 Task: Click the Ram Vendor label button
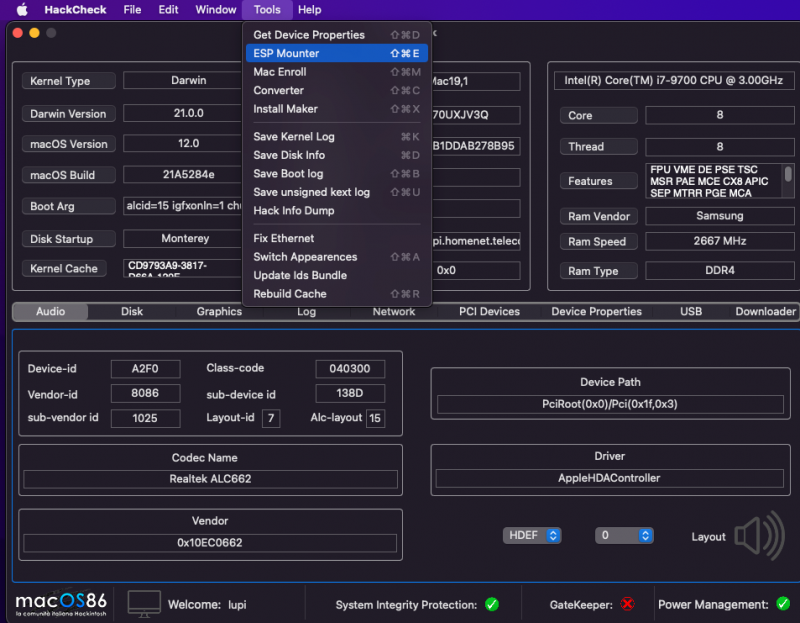point(599,216)
